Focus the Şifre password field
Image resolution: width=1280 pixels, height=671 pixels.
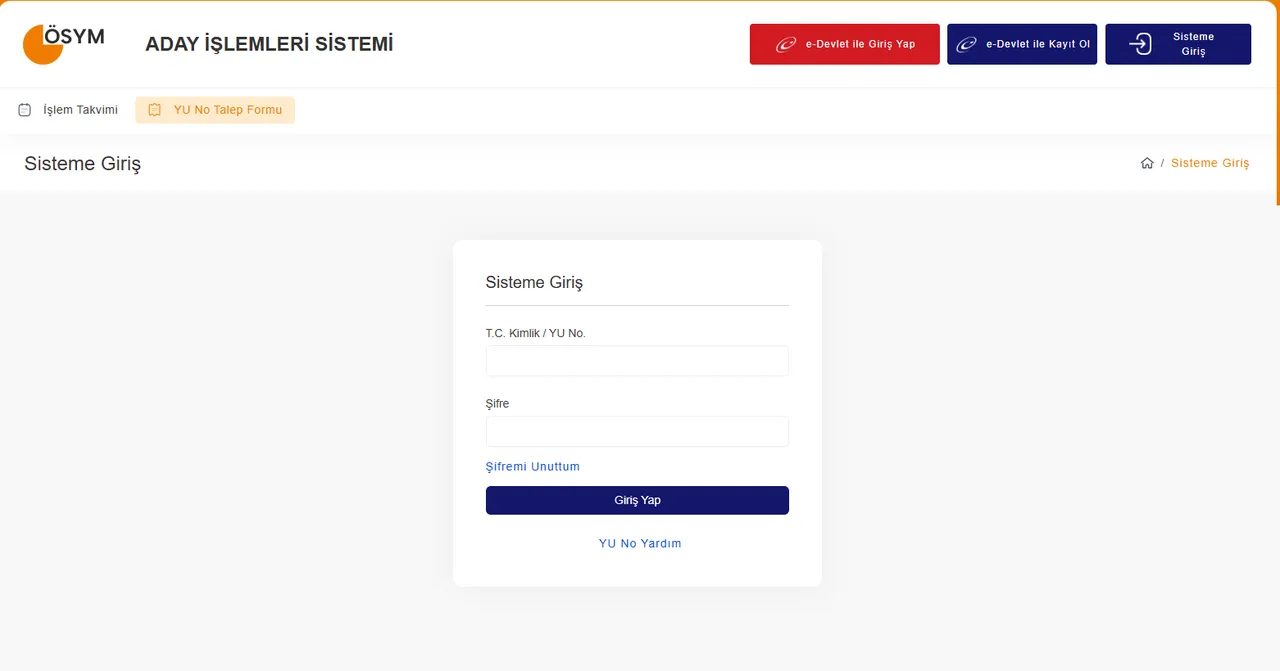[x=637, y=431]
